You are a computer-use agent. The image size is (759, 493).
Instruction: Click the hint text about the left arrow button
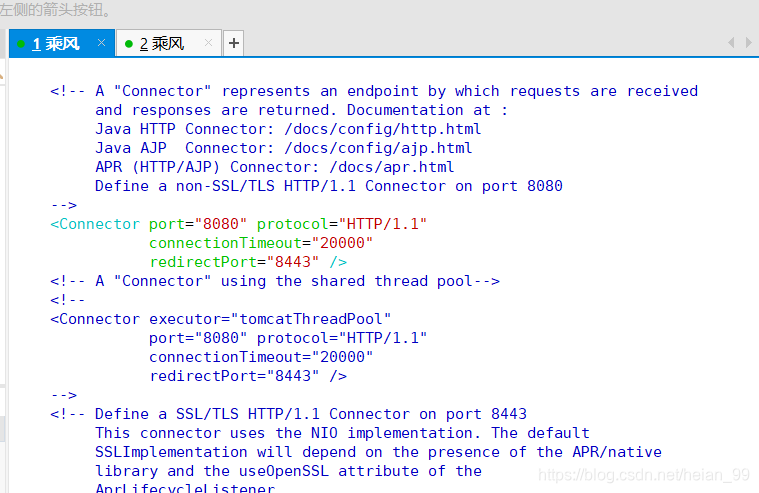click(x=55, y=10)
